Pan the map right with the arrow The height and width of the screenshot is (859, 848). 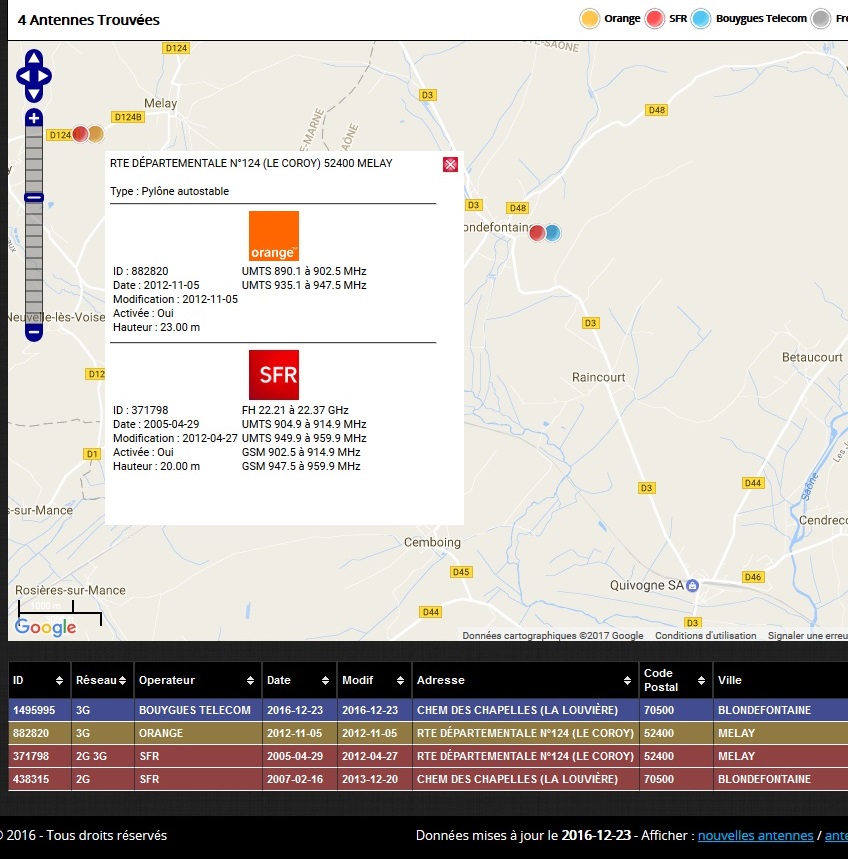point(45,76)
